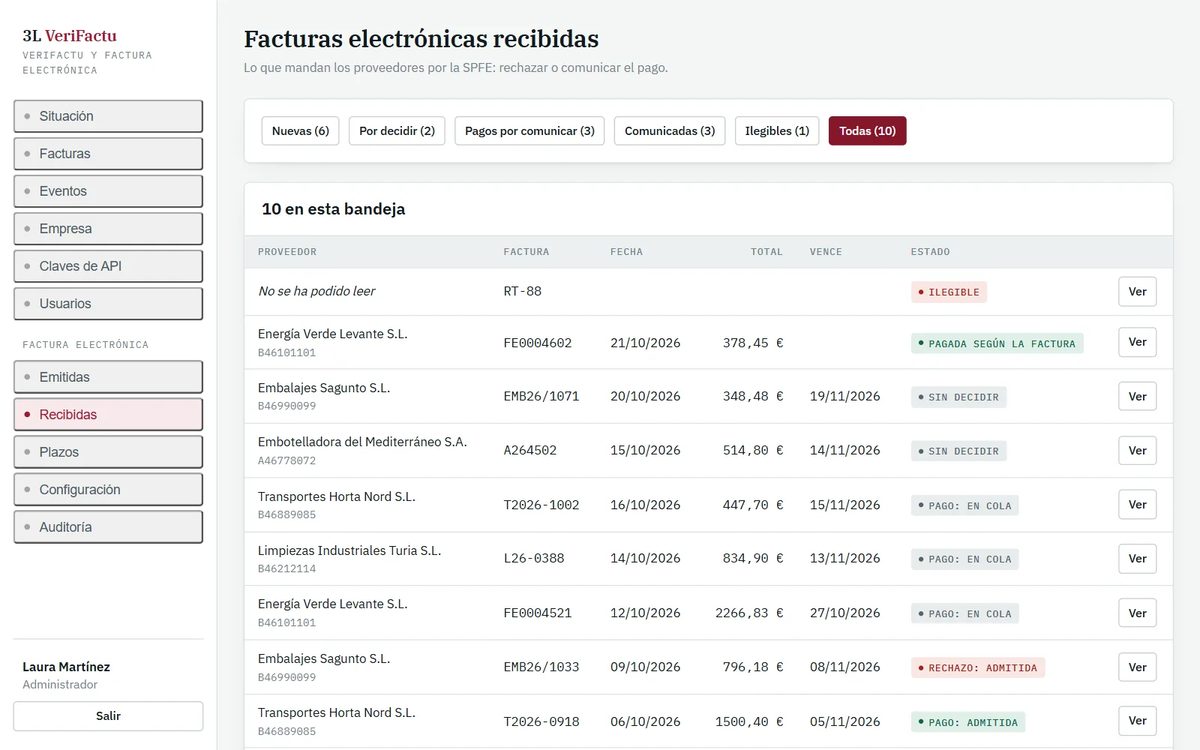Click Ver for invoice RT-88
The width and height of the screenshot is (1200, 750).
point(1137,292)
